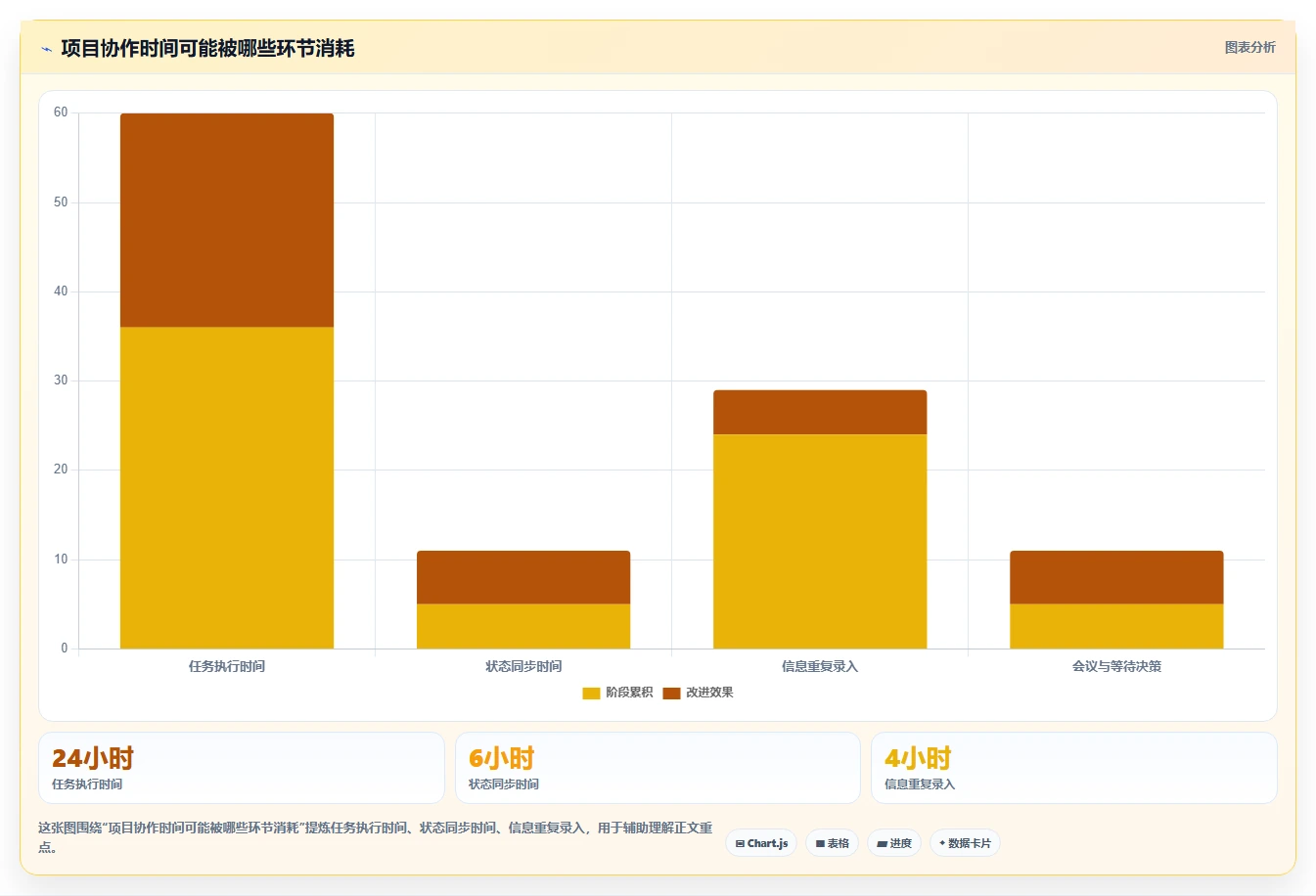The width and height of the screenshot is (1316, 896).
Task: Click the description paragraph starting 这张图围绕
Action: pyautogui.click(x=376, y=837)
